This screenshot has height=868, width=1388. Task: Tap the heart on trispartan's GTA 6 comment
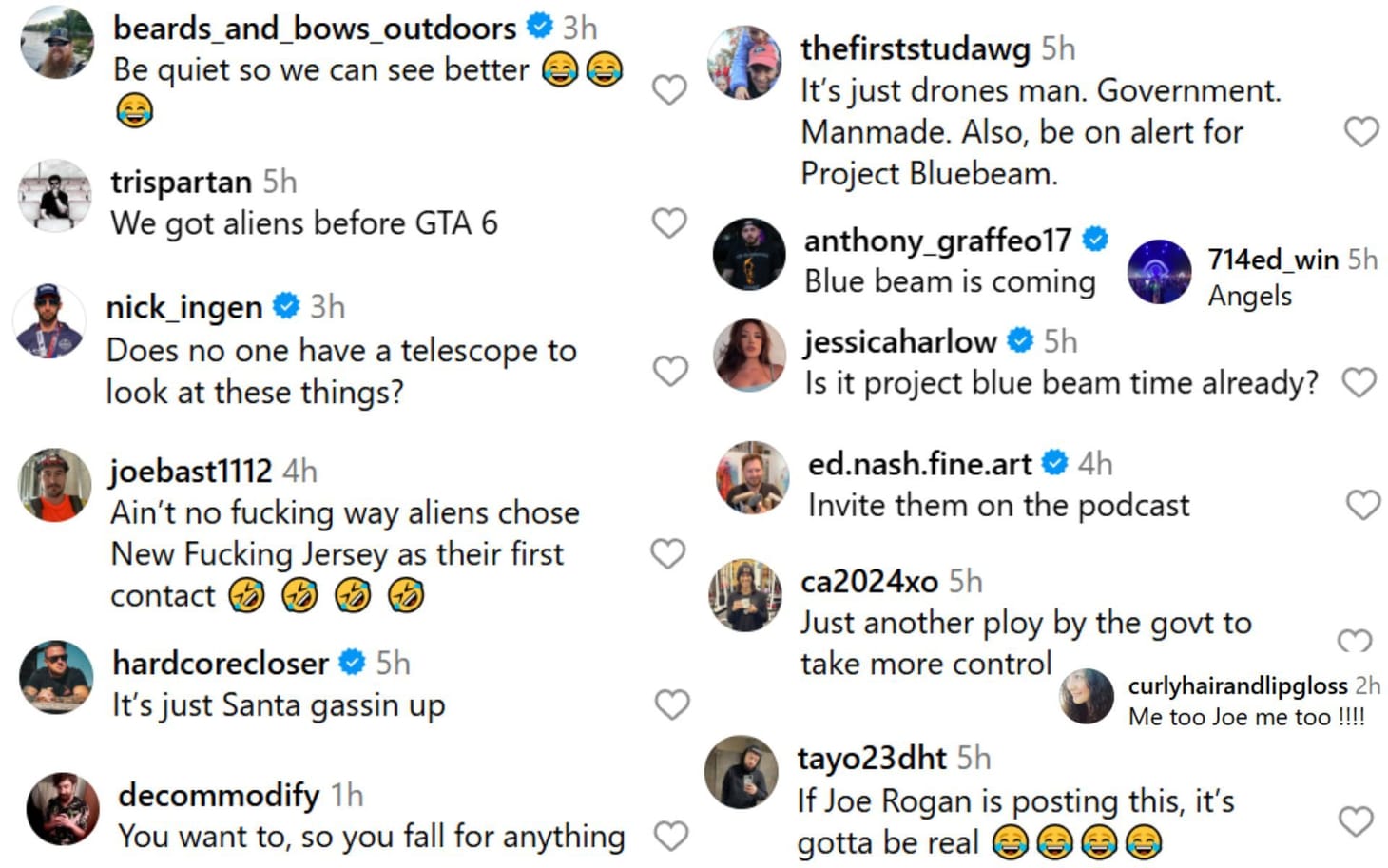point(670,222)
